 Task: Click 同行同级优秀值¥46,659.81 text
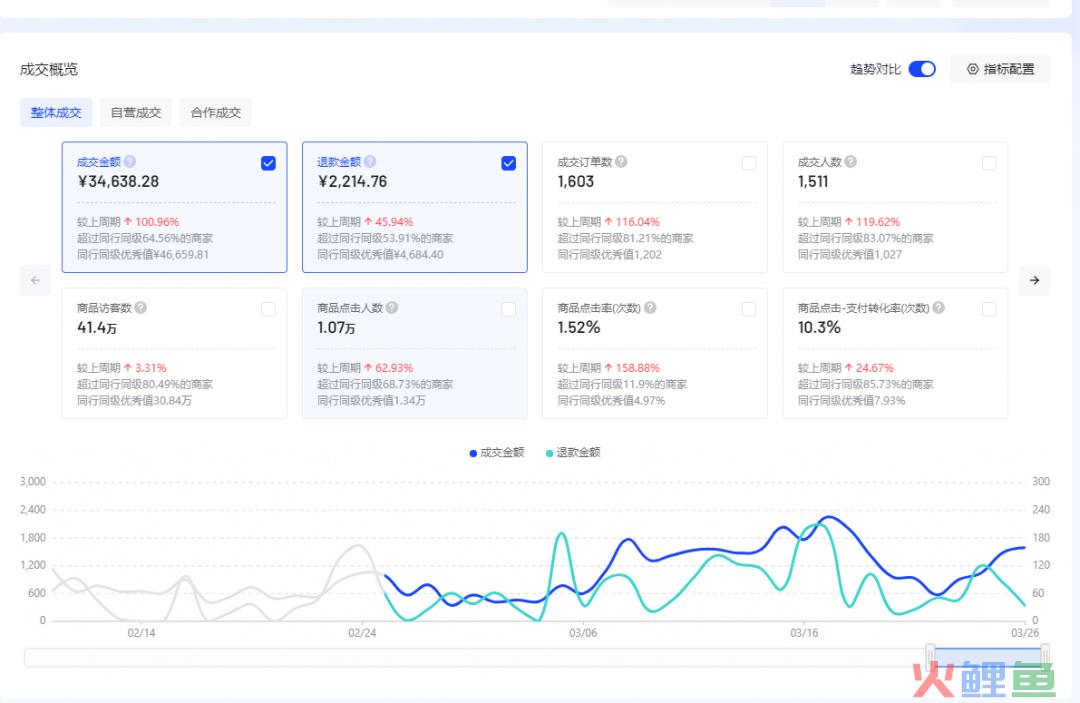coord(143,254)
